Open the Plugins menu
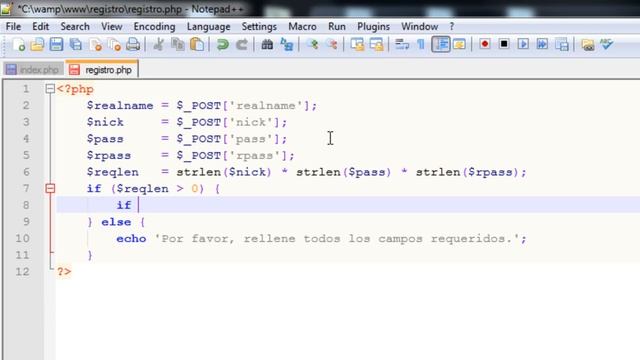Viewport: 640px width, 360px height. point(373,27)
